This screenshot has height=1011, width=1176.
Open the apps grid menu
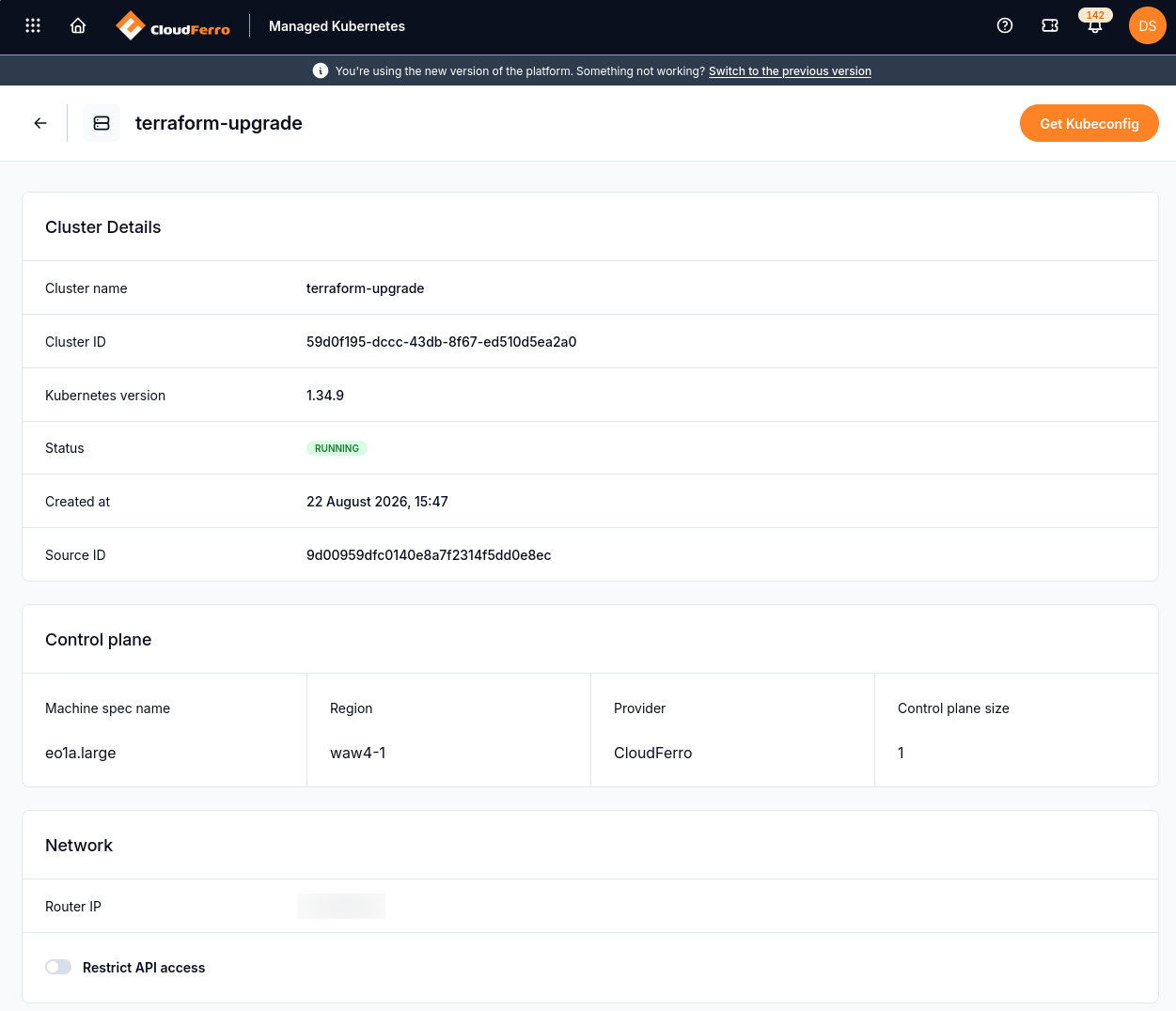[33, 26]
